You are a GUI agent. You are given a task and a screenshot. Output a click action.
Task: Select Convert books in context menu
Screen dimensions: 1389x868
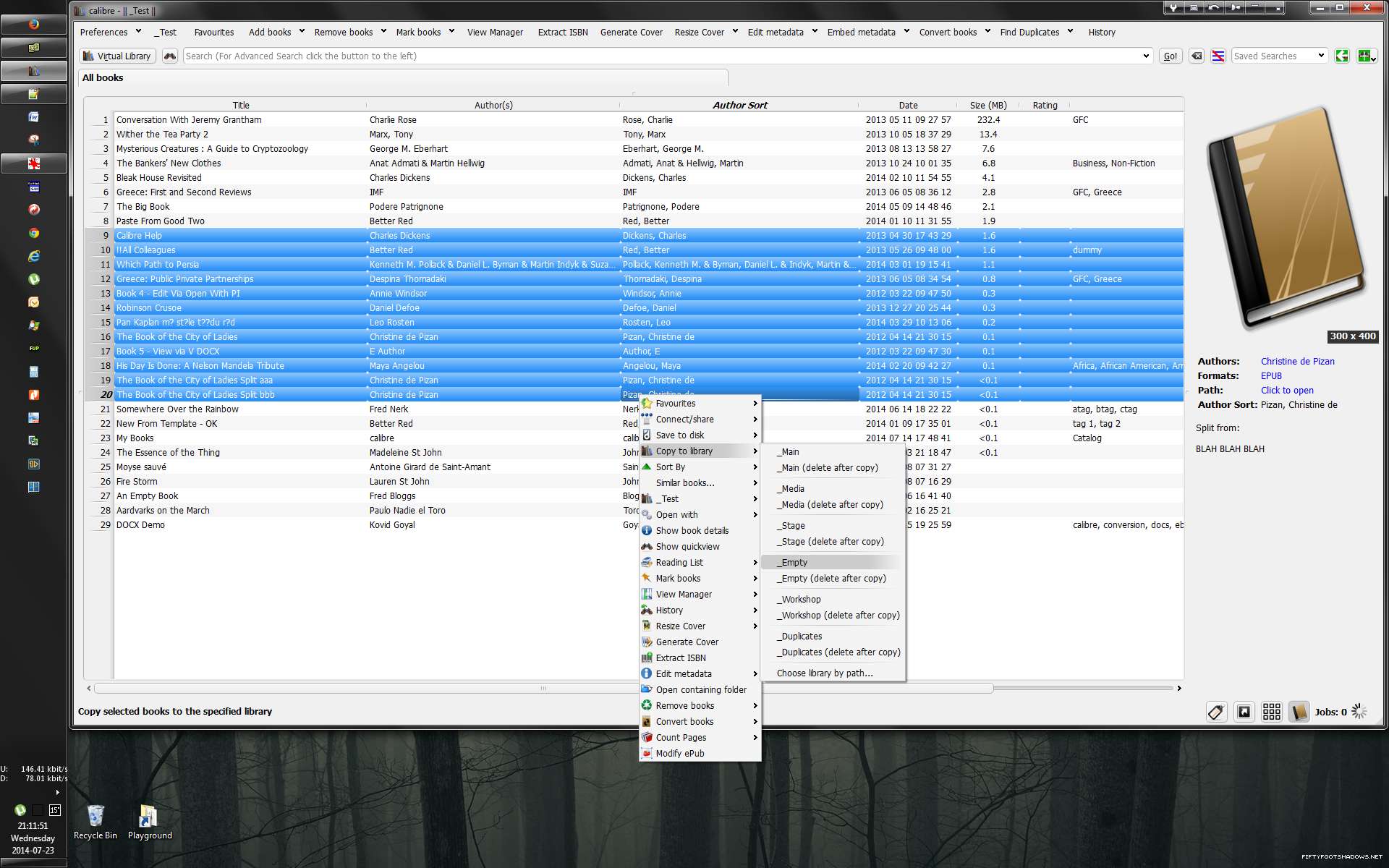tap(700, 721)
